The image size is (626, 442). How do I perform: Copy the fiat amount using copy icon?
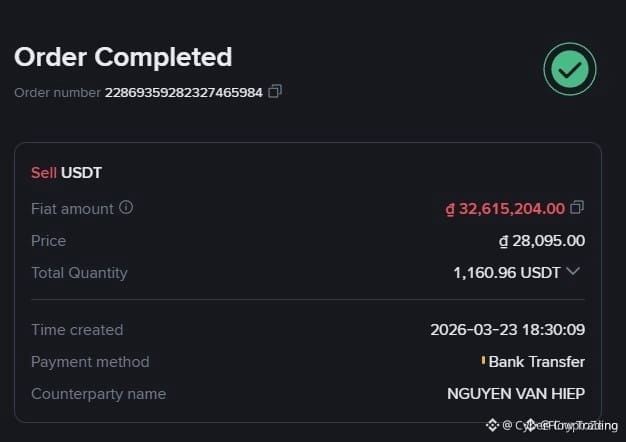pyautogui.click(x=577, y=207)
